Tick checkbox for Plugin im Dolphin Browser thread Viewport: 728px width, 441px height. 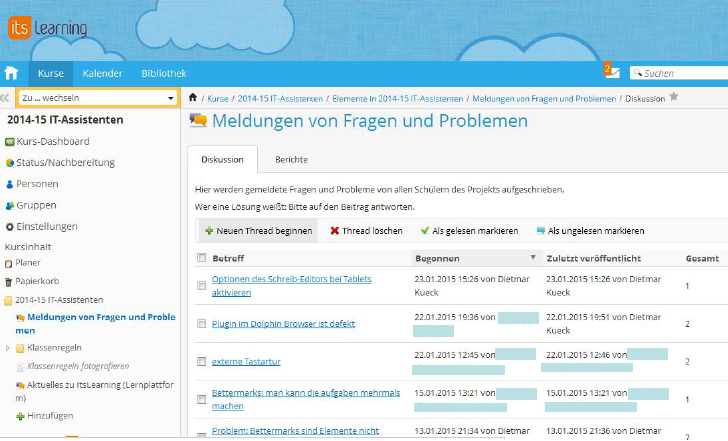[202, 324]
